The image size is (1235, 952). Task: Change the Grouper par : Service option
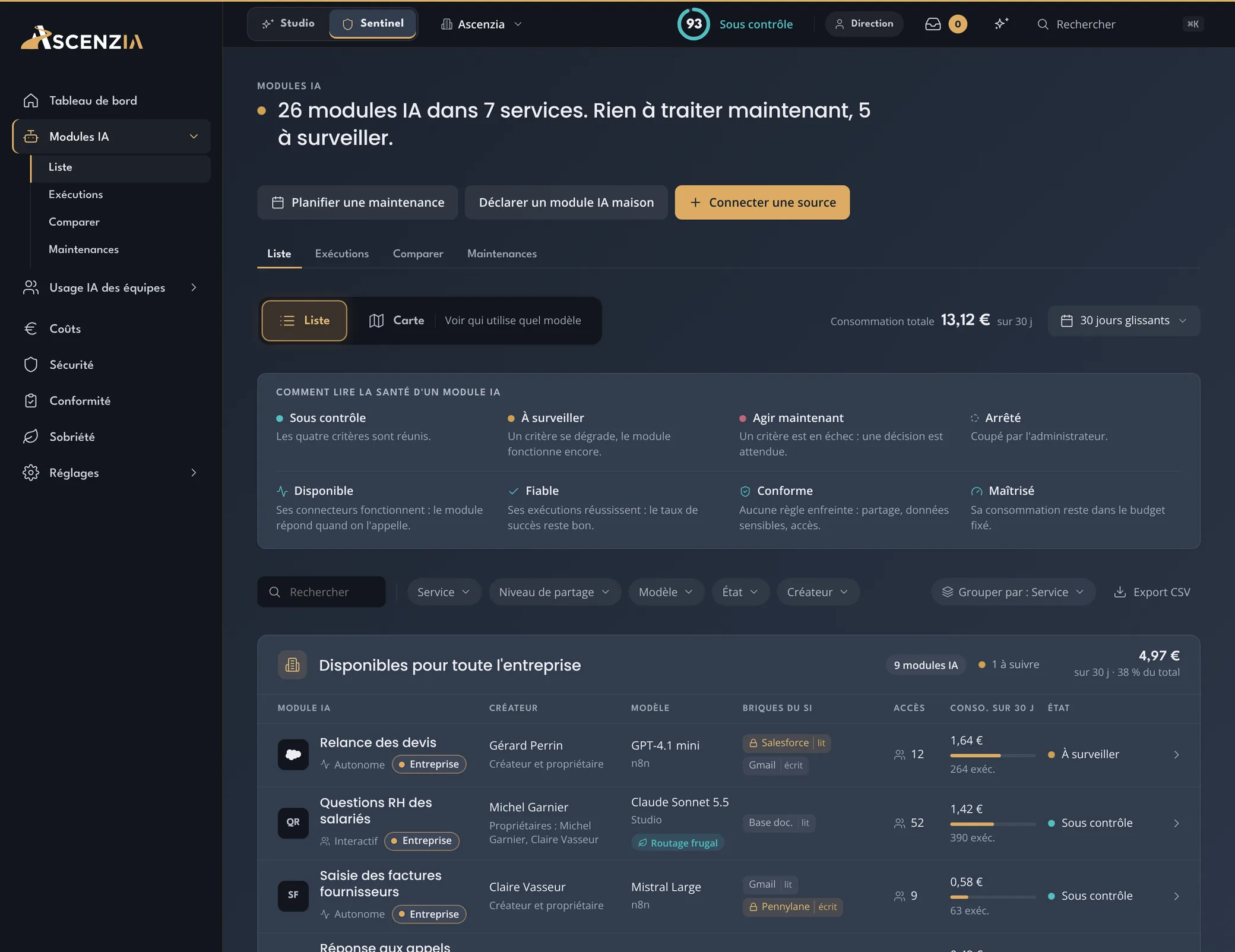[x=1013, y=592]
